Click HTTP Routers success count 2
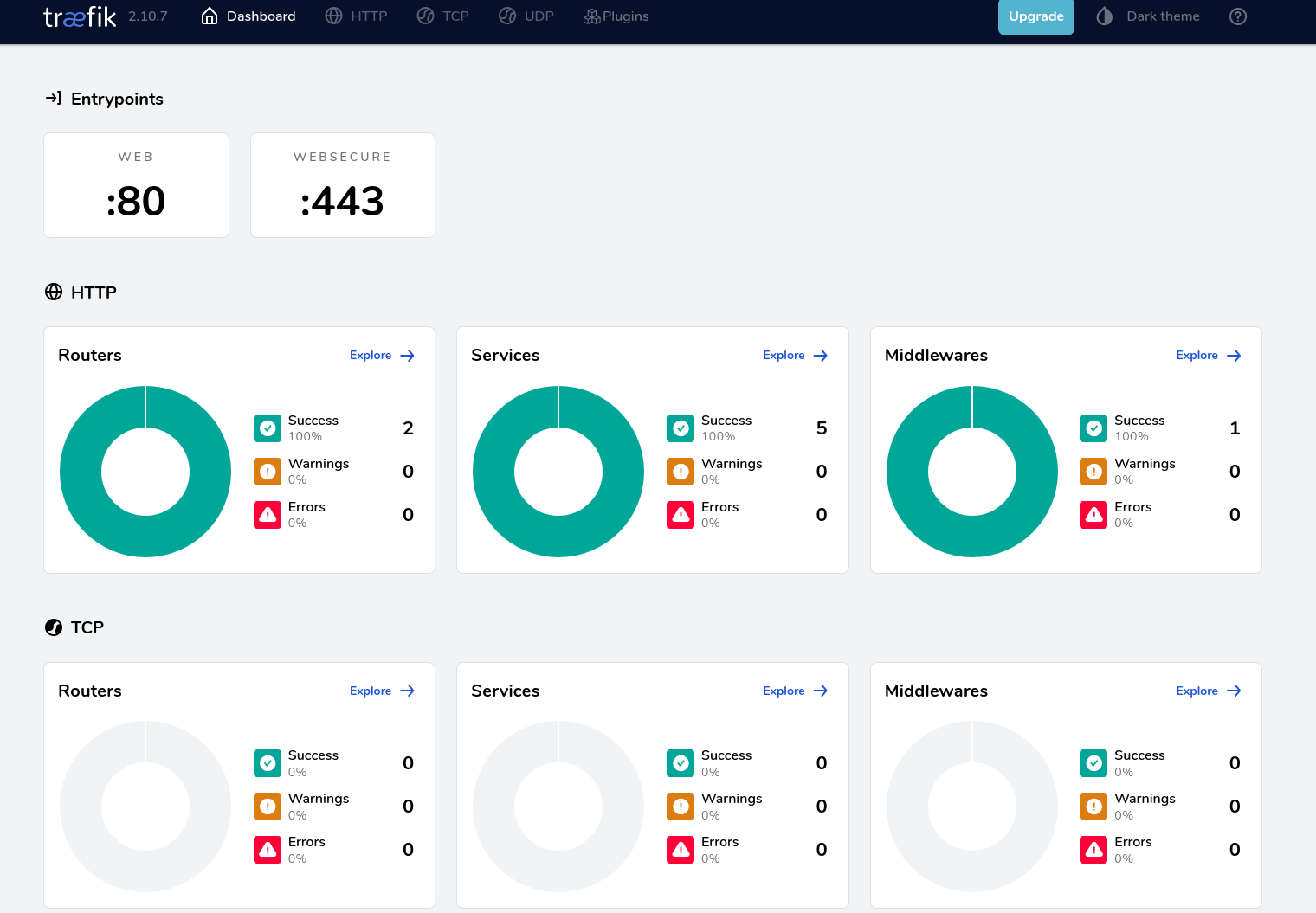This screenshot has width=1316, height=913. (x=409, y=428)
